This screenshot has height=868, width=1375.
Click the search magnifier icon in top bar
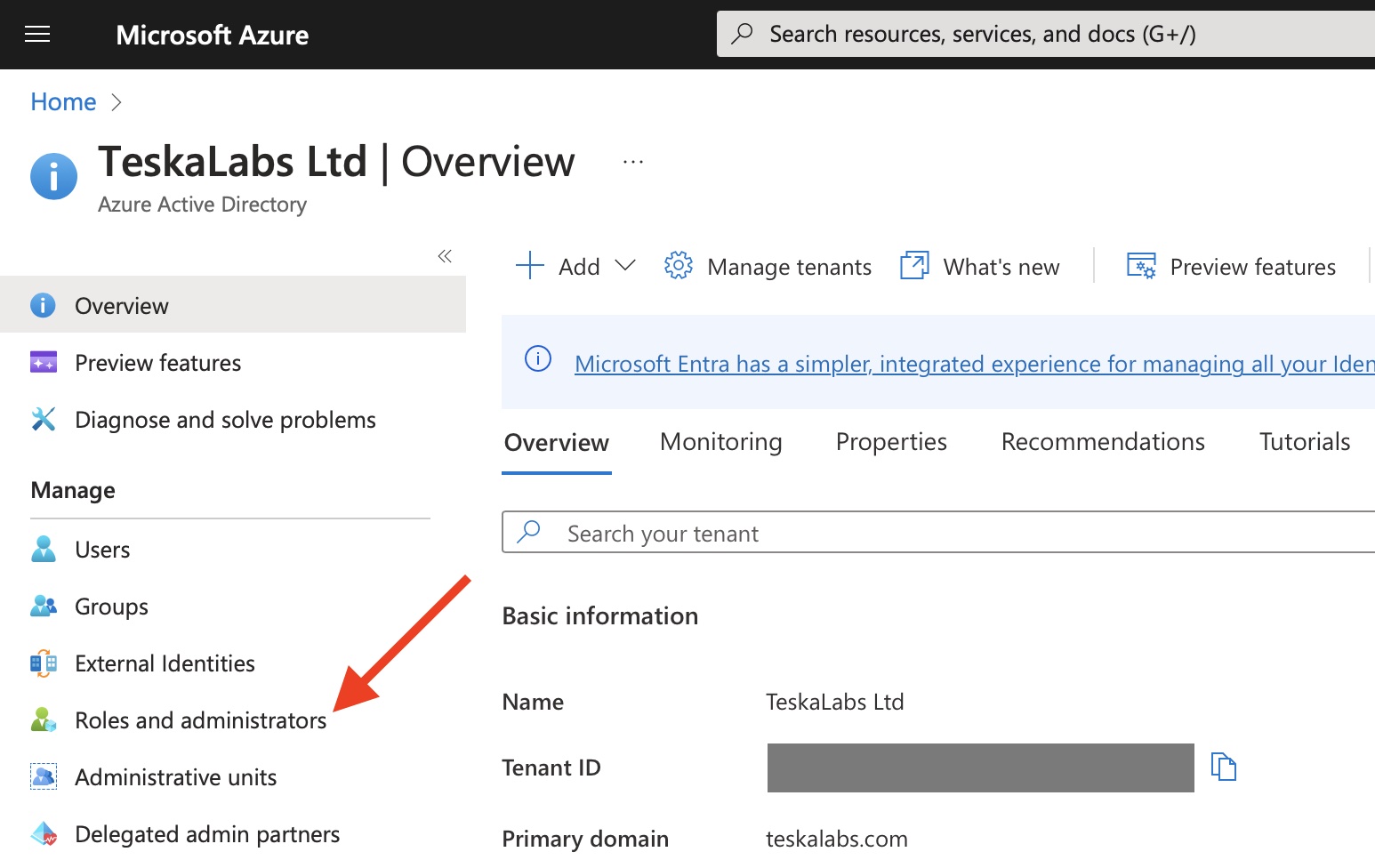pyautogui.click(x=742, y=34)
